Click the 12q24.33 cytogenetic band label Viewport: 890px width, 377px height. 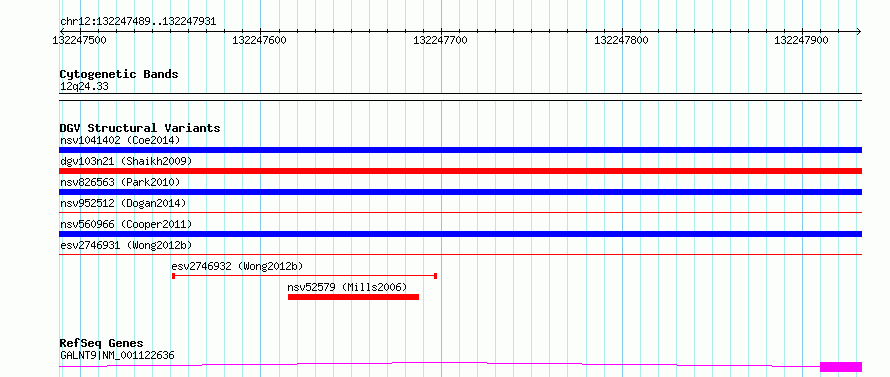[x=84, y=87]
